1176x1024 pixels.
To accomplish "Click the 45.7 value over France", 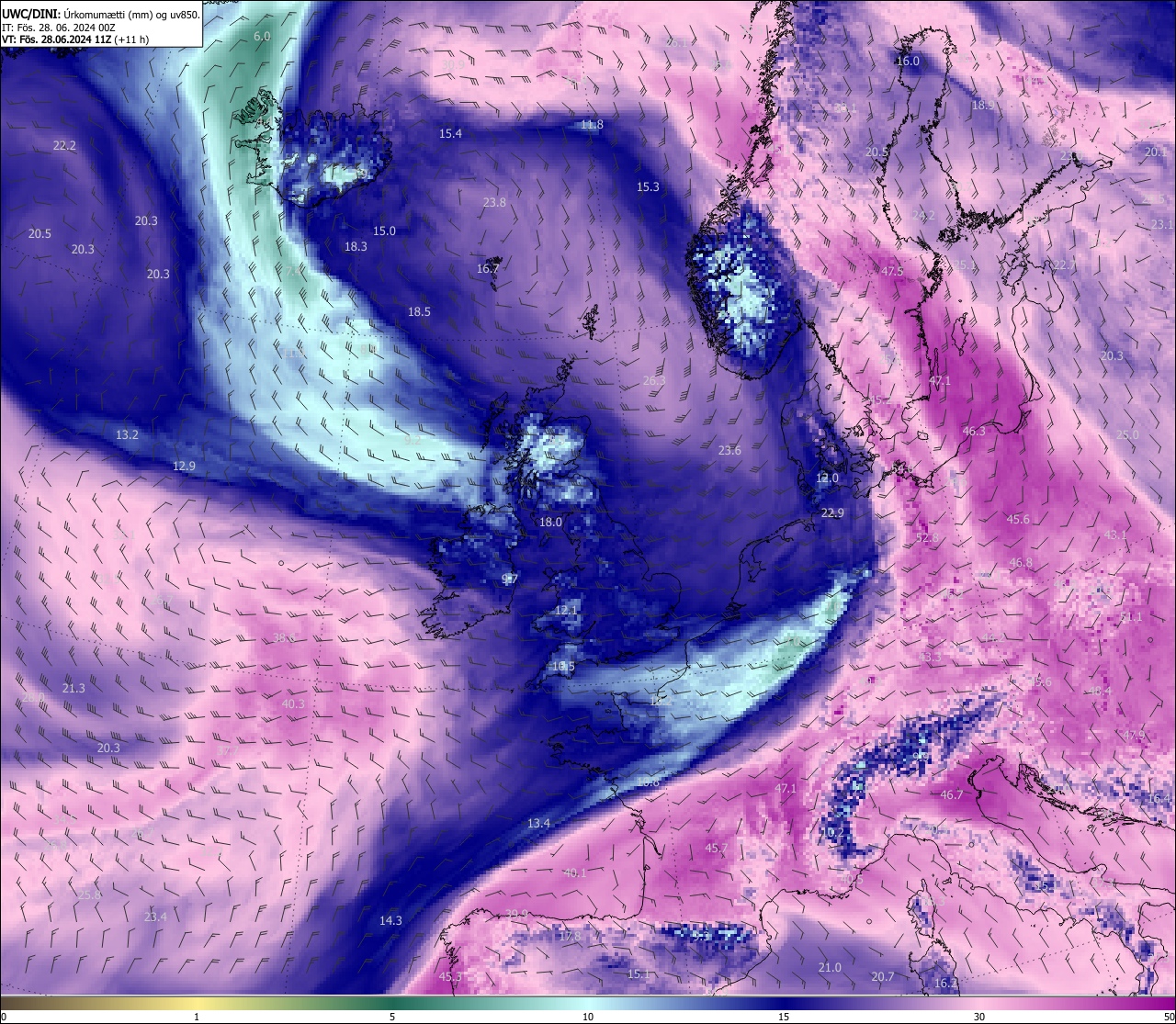I will (717, 848).
